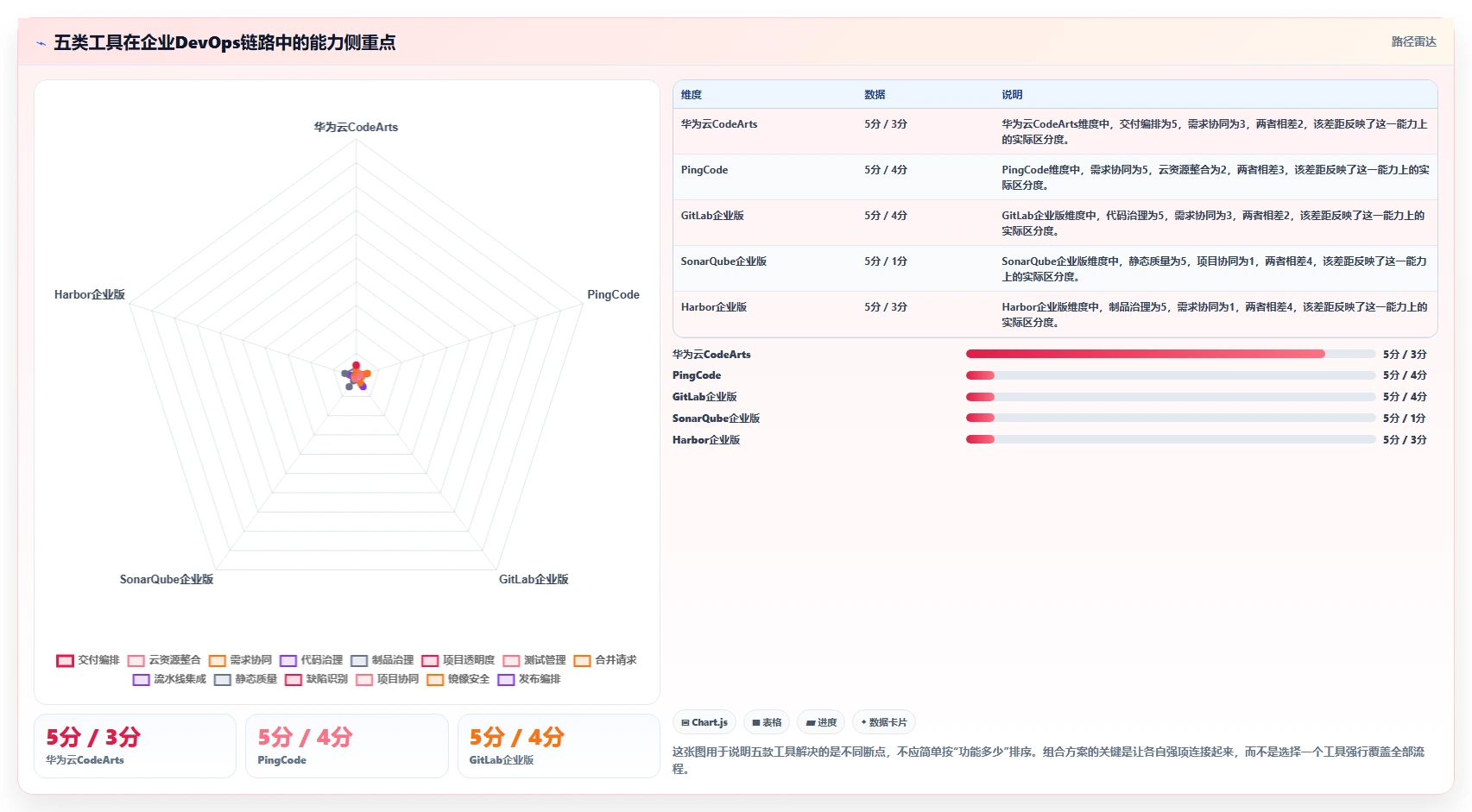Click the PingCode progress bar

click(1171, 375)
